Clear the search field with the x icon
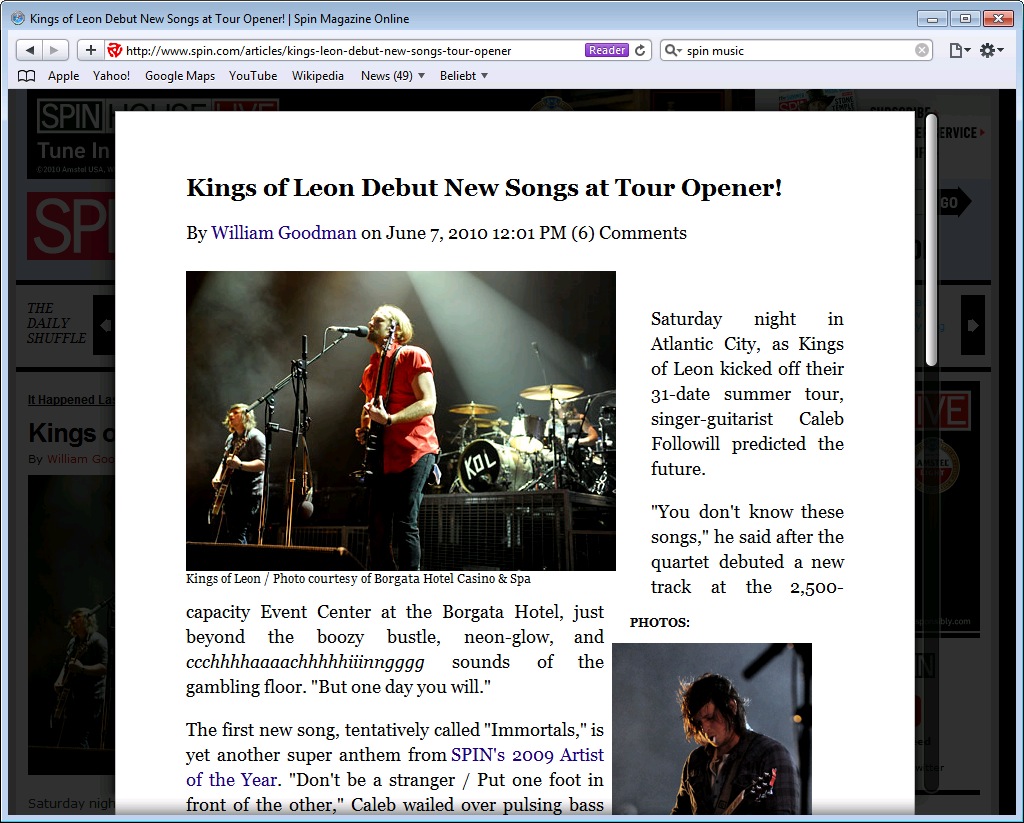1024x823 pixels. tap(920, 49)
